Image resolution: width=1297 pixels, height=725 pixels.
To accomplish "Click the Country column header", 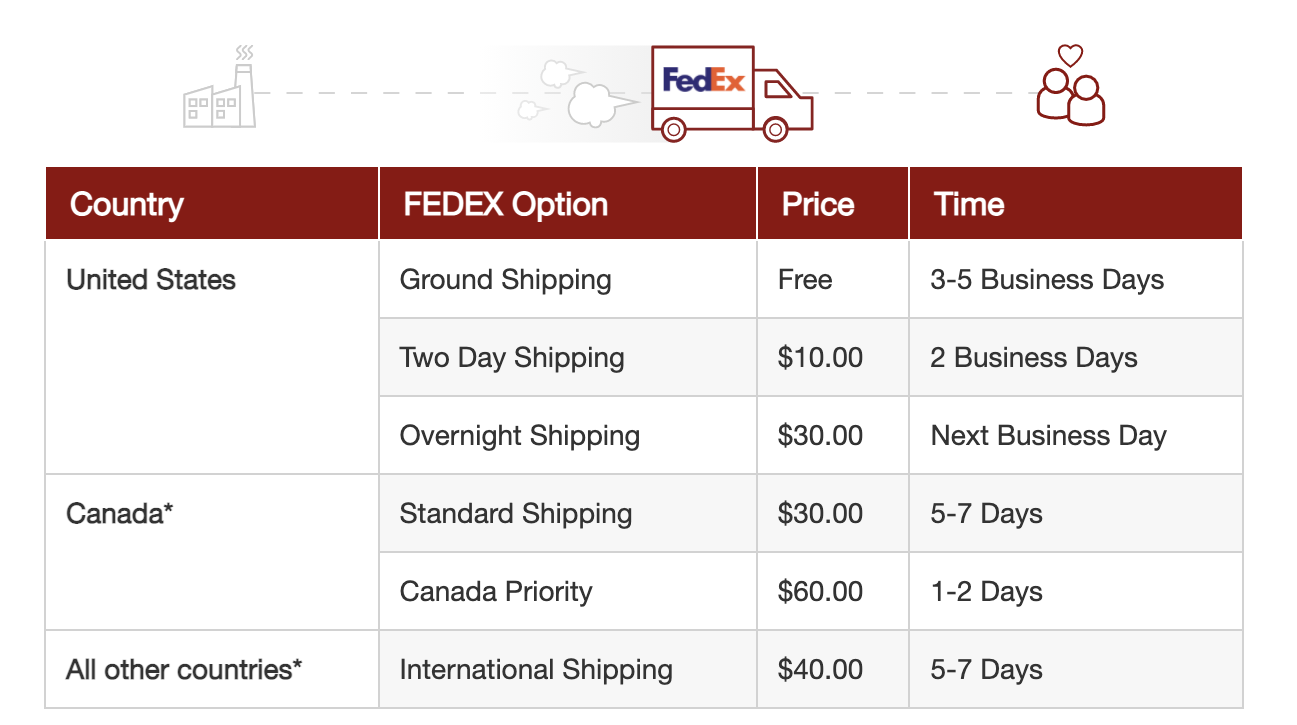I will pyautogui.click(x=212, y=204).
